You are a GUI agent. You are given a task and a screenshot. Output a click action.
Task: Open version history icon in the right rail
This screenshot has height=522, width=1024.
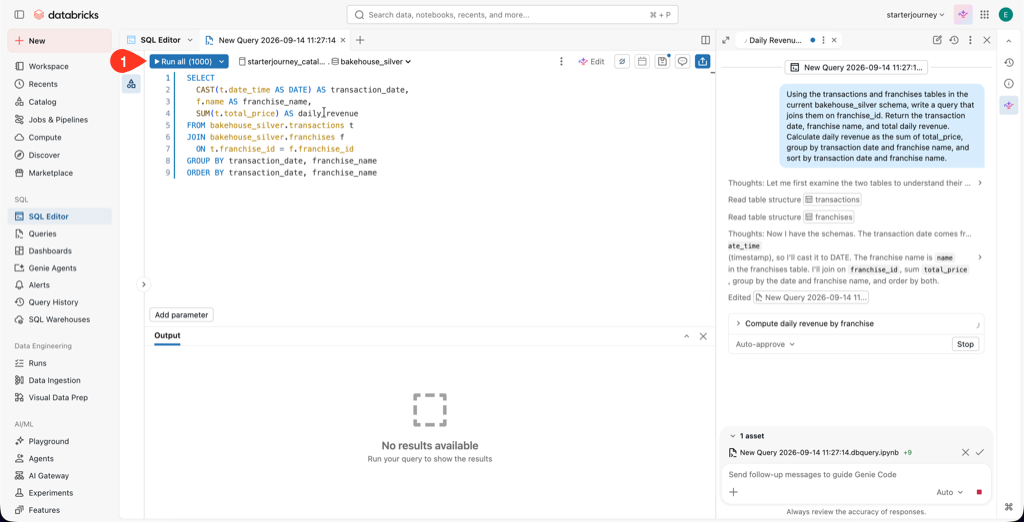tap(1008, 63)
